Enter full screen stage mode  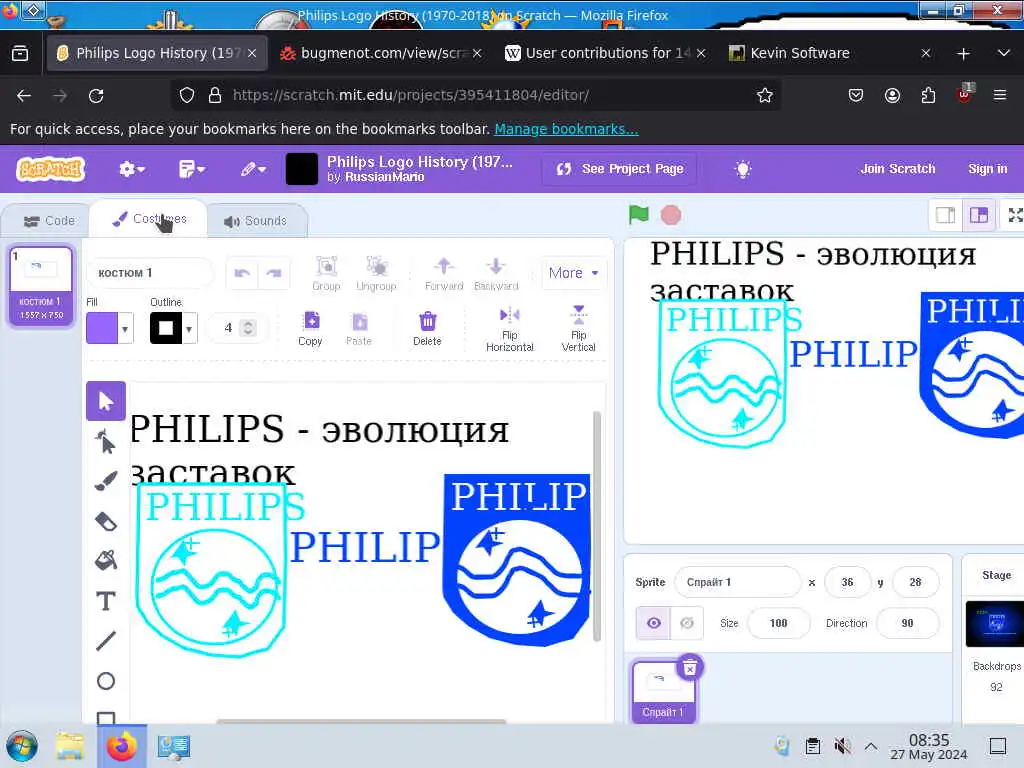coord(1015,215)
